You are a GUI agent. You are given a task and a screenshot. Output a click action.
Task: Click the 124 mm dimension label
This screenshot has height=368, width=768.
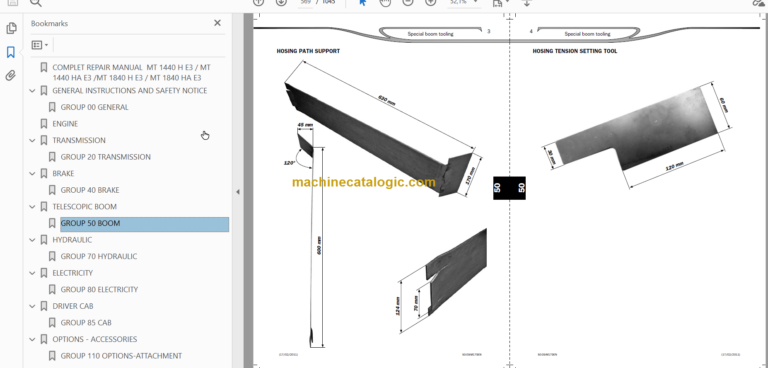[398, 306]
